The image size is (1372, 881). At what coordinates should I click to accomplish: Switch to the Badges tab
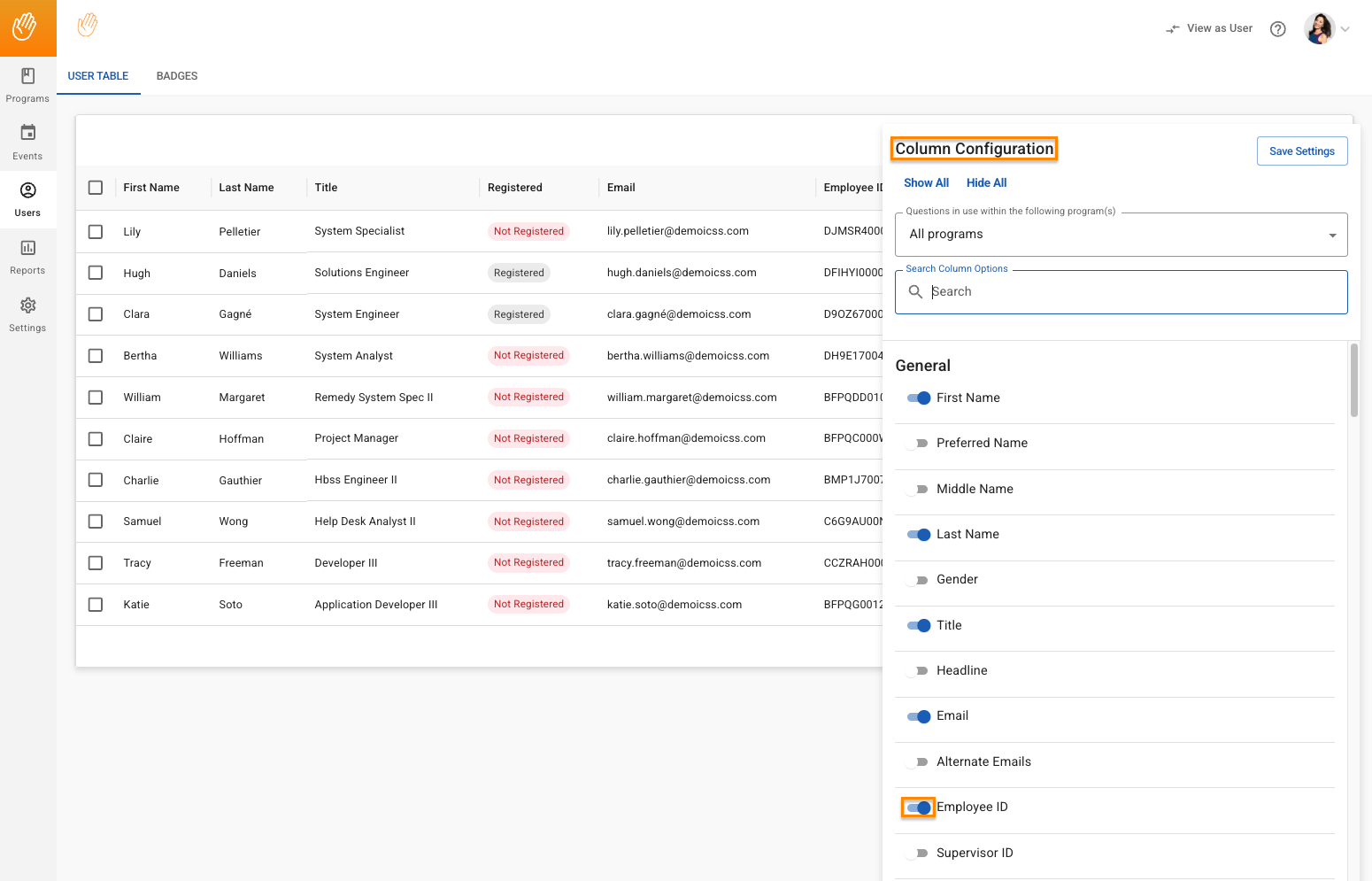pyautogui.click(x=177, y=76)
